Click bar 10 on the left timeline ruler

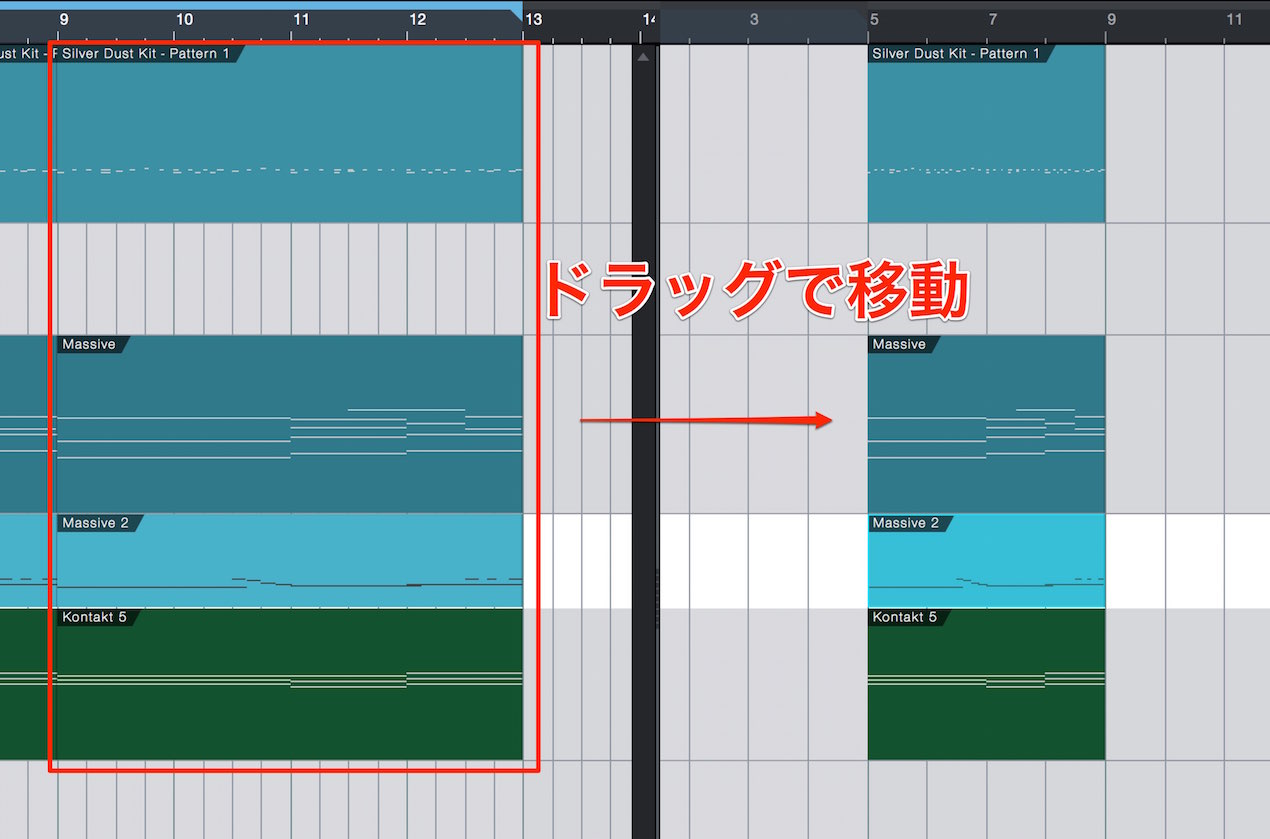(184, 20)
